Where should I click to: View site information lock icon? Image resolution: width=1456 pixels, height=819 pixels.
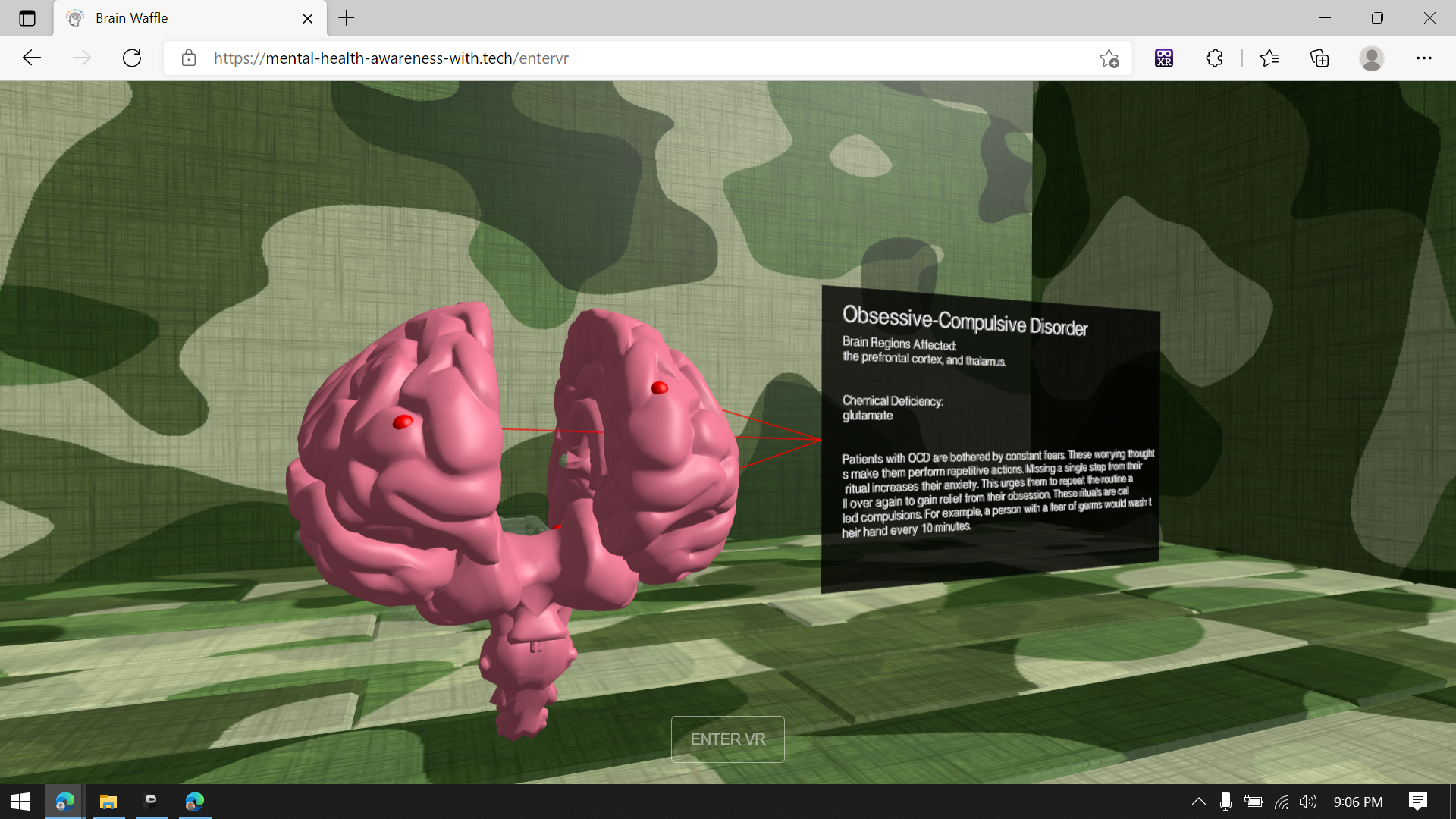click(x=189, y=58)
